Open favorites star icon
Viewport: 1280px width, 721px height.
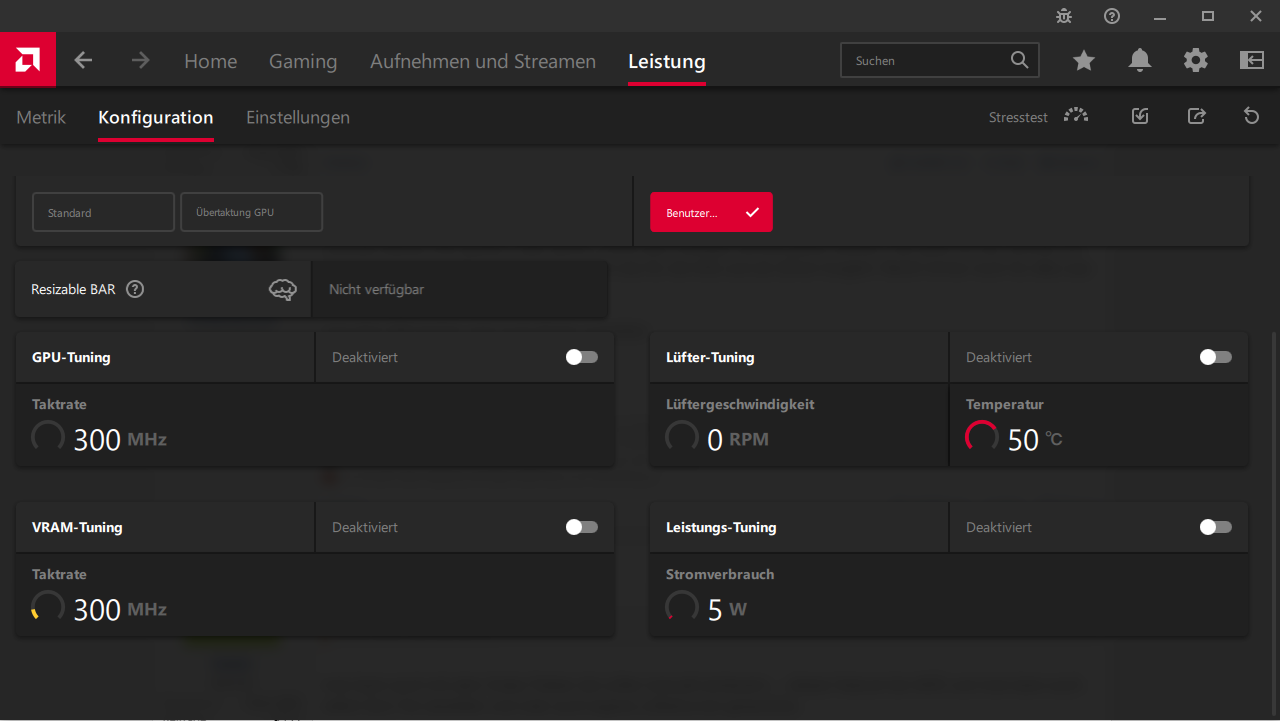tap(1084, 61)
